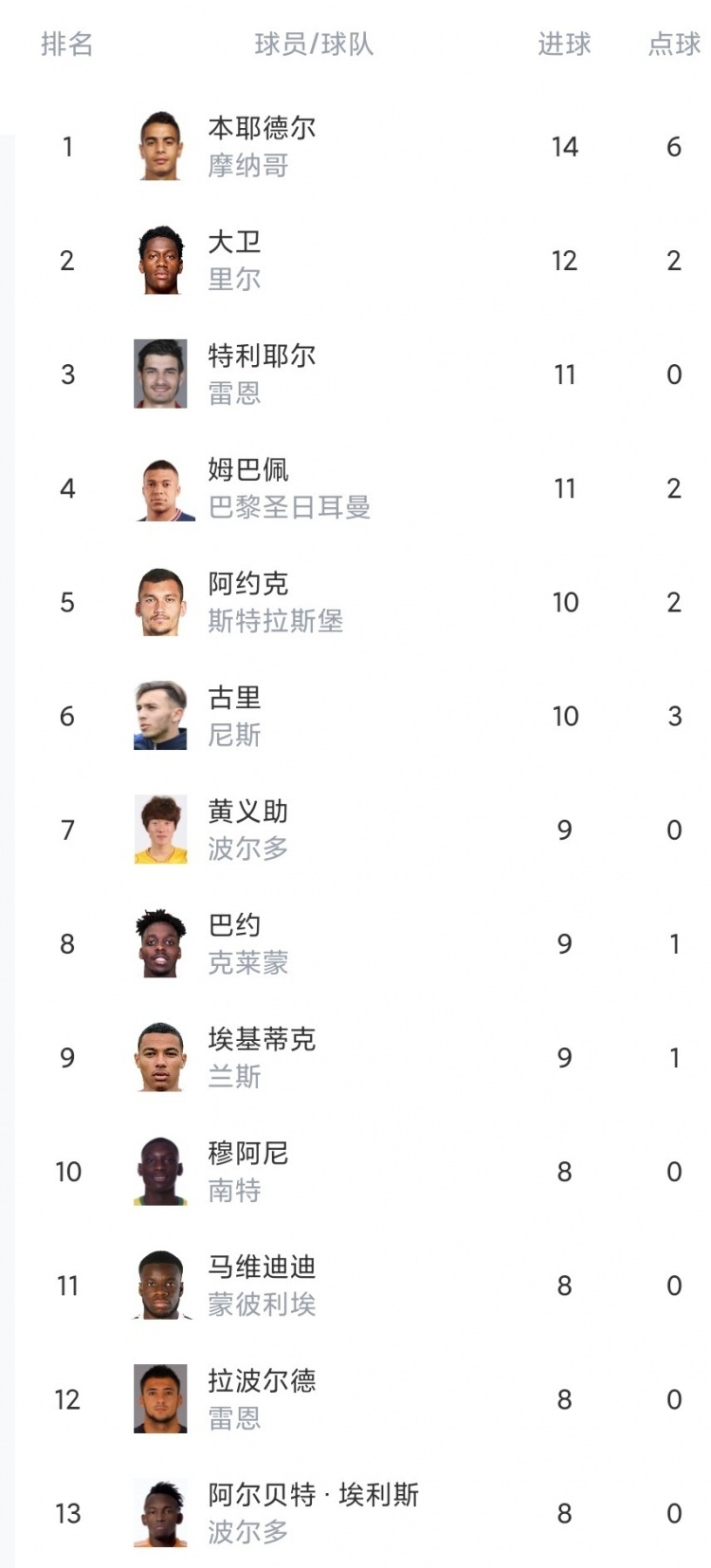Click the 排名 column header
711x1568 pixels.
(67, 44)
